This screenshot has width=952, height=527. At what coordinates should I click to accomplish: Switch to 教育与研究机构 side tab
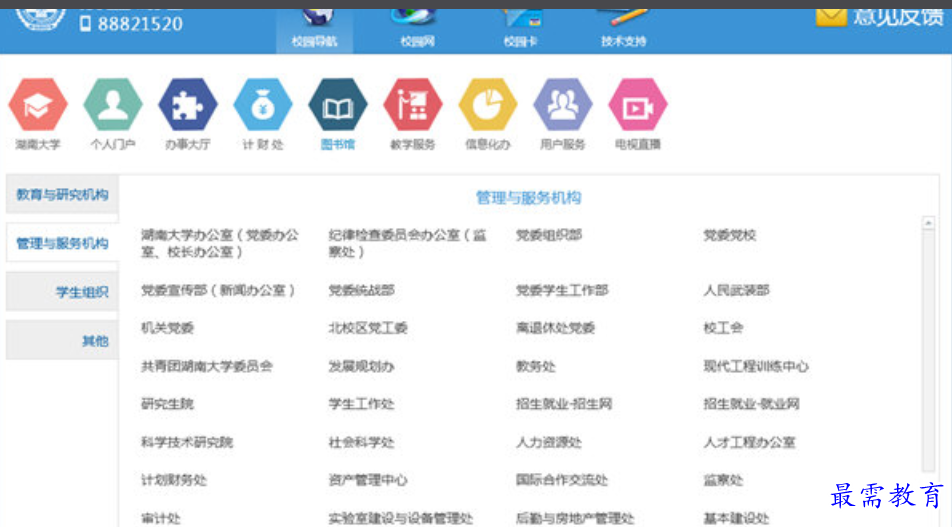point(62,194)
